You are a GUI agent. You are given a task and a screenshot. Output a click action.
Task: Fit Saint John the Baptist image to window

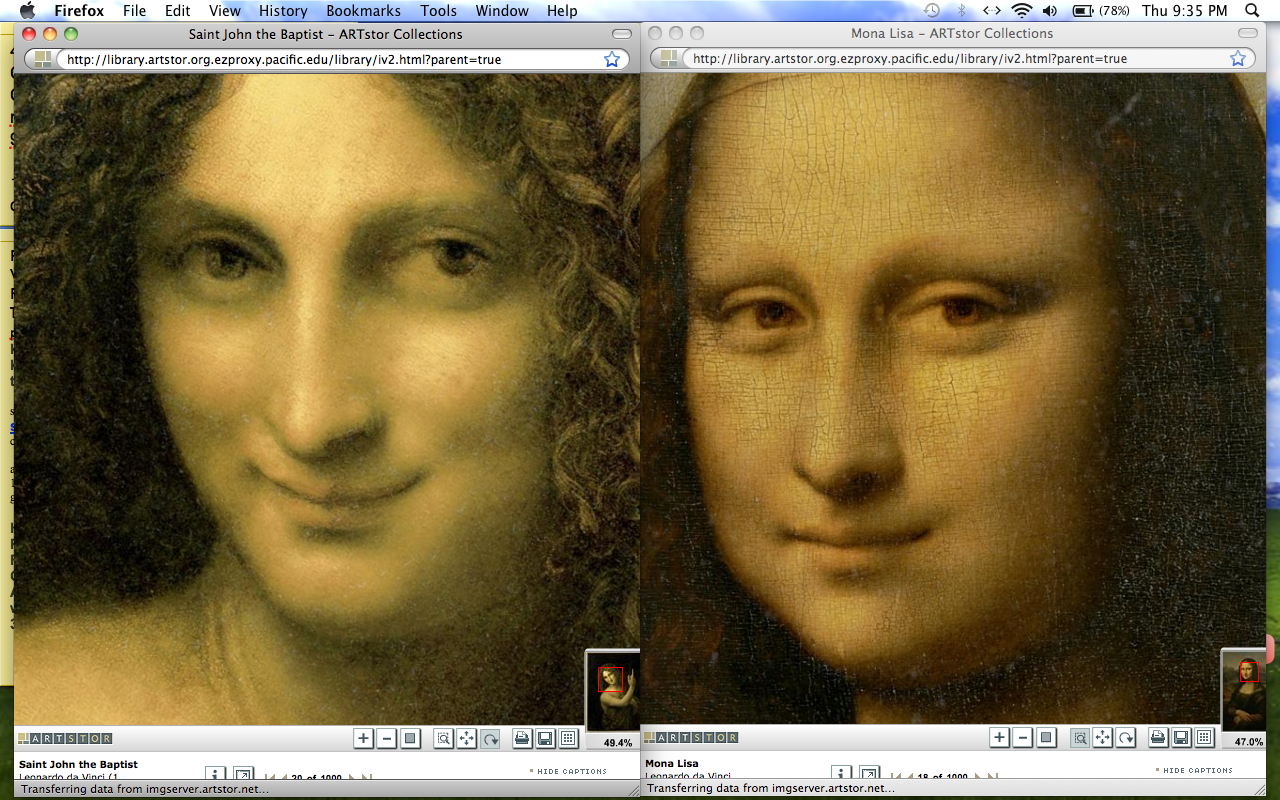click(410, 738)
